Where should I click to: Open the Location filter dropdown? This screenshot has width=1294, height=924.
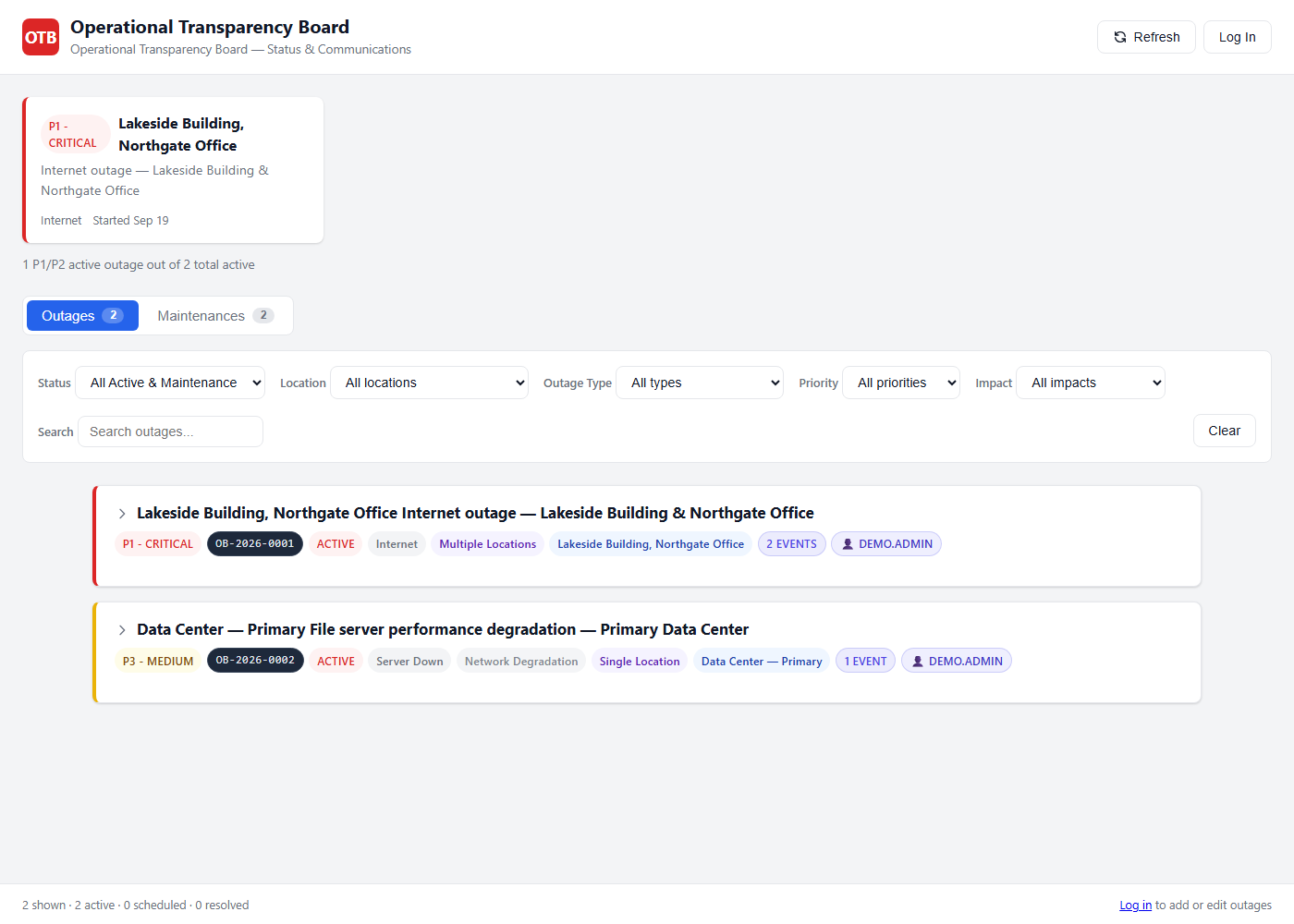(x=430, y=383)
